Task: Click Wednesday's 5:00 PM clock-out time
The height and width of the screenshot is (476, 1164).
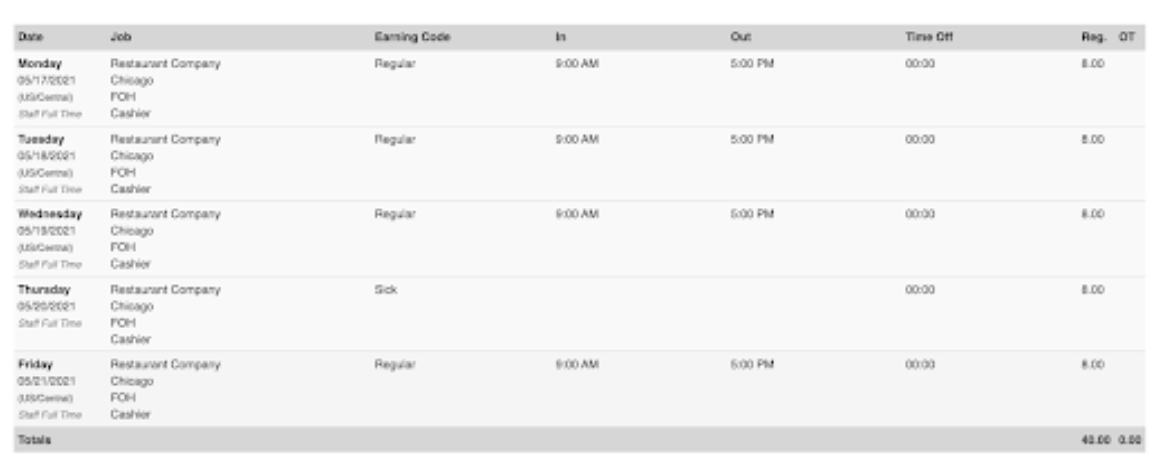Action: (752, 214)
